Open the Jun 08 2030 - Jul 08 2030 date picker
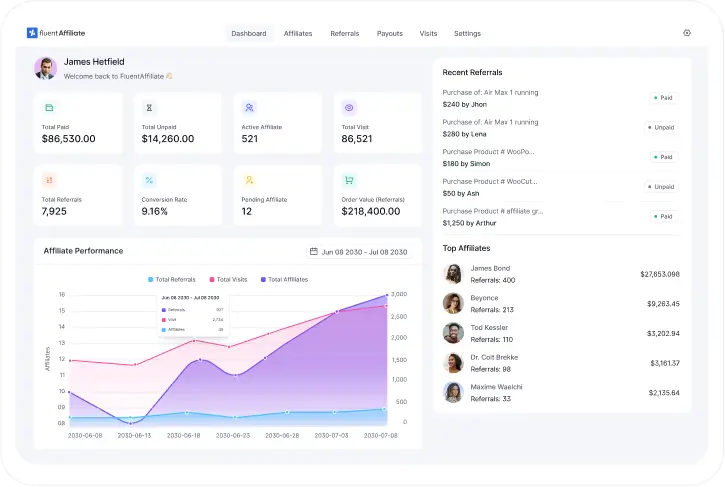Screen dimensions: 725x487 [x=359, y=252]
